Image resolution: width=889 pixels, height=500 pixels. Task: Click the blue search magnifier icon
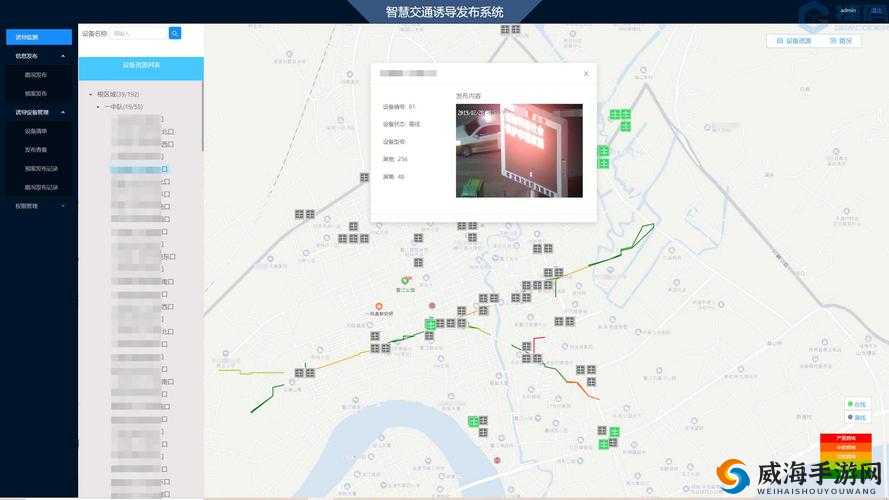pos(175,33)
